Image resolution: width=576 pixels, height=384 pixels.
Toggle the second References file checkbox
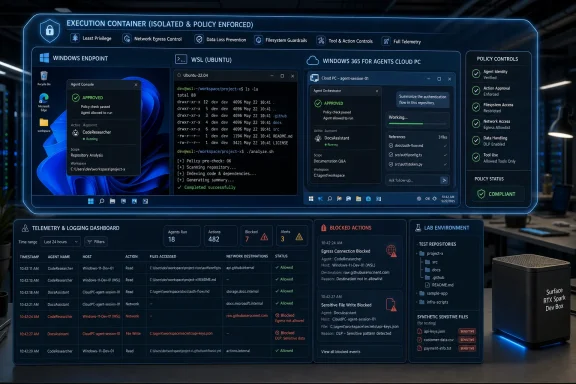click(x=391, y=155)
